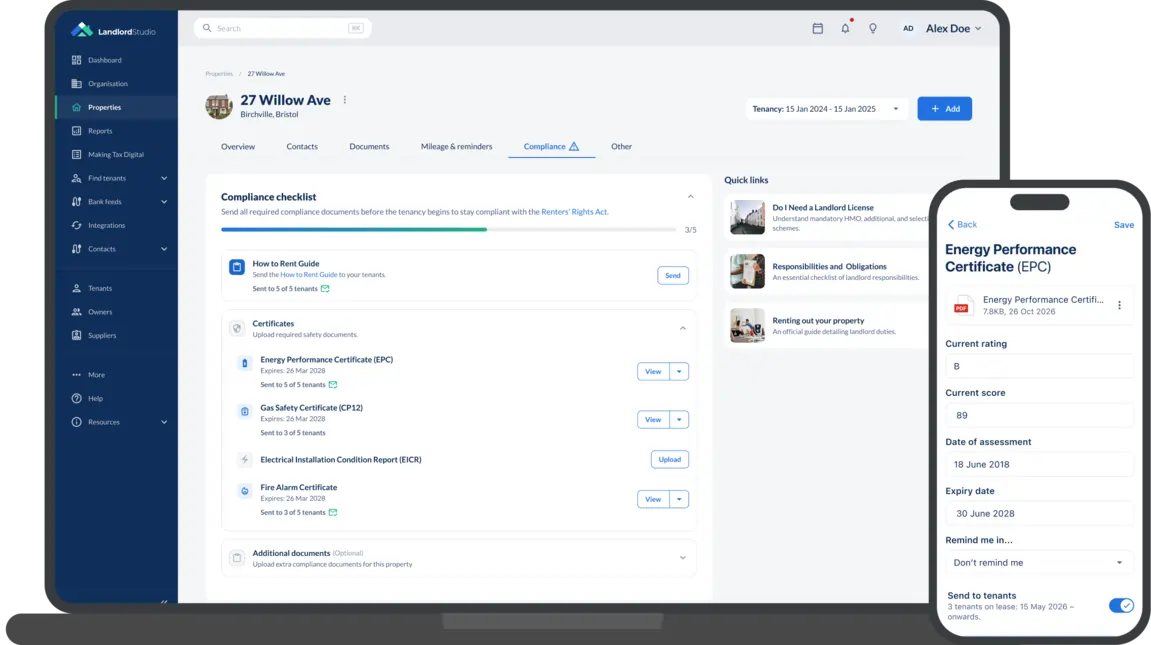The width and height of the screenshot is (1151, 645).
Task: Click the lightbulb tips icon
Action: point(873,29)
